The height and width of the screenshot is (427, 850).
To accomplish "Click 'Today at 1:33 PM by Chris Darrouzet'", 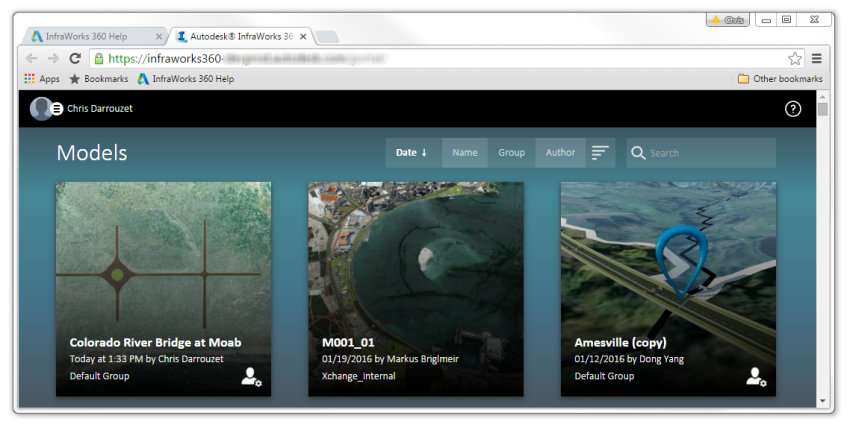I will tap(146, 359).
